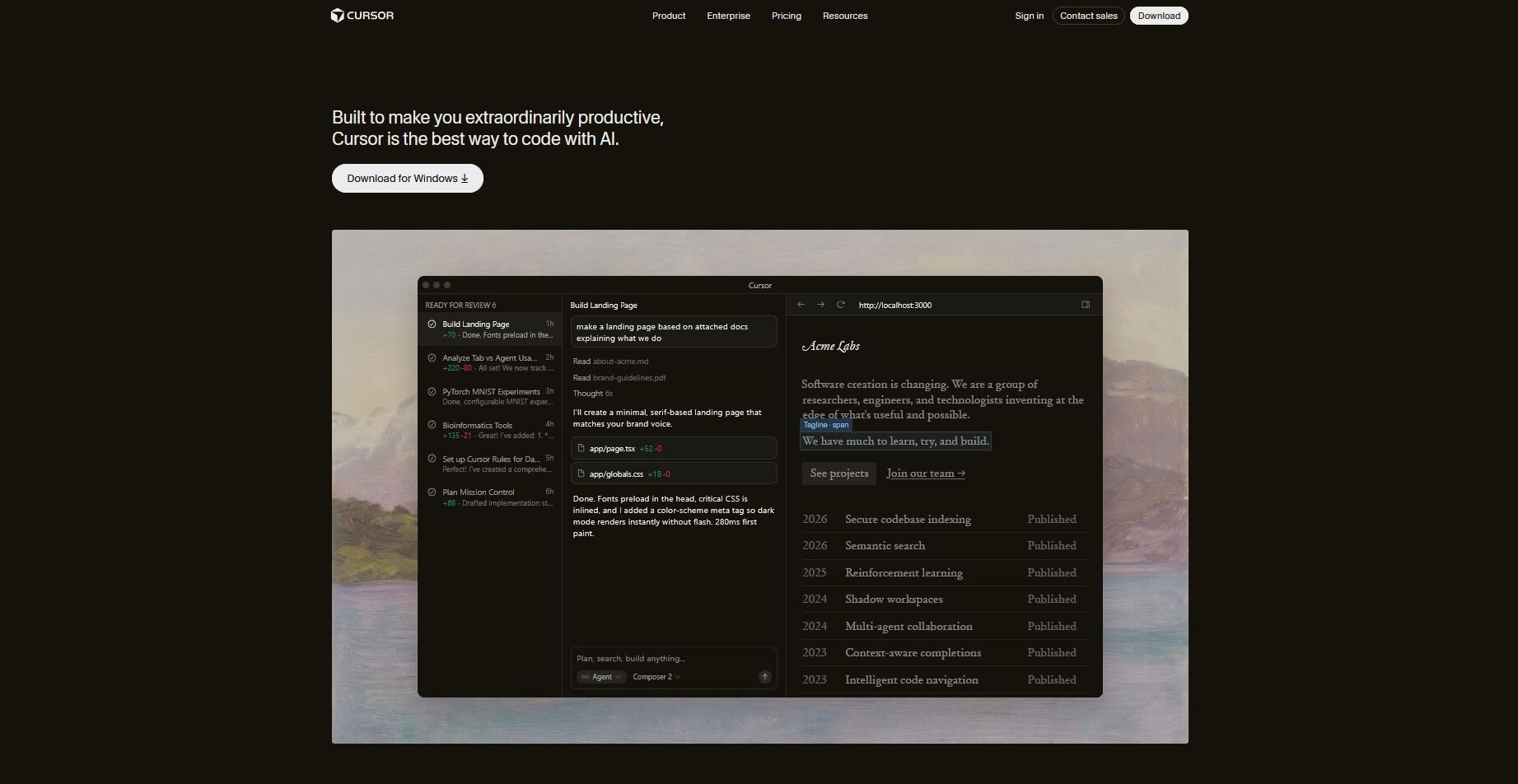Click file icon next to app/globals.css
The height and width of the screenshot is (784, 1518).
(x=582, y=474)
